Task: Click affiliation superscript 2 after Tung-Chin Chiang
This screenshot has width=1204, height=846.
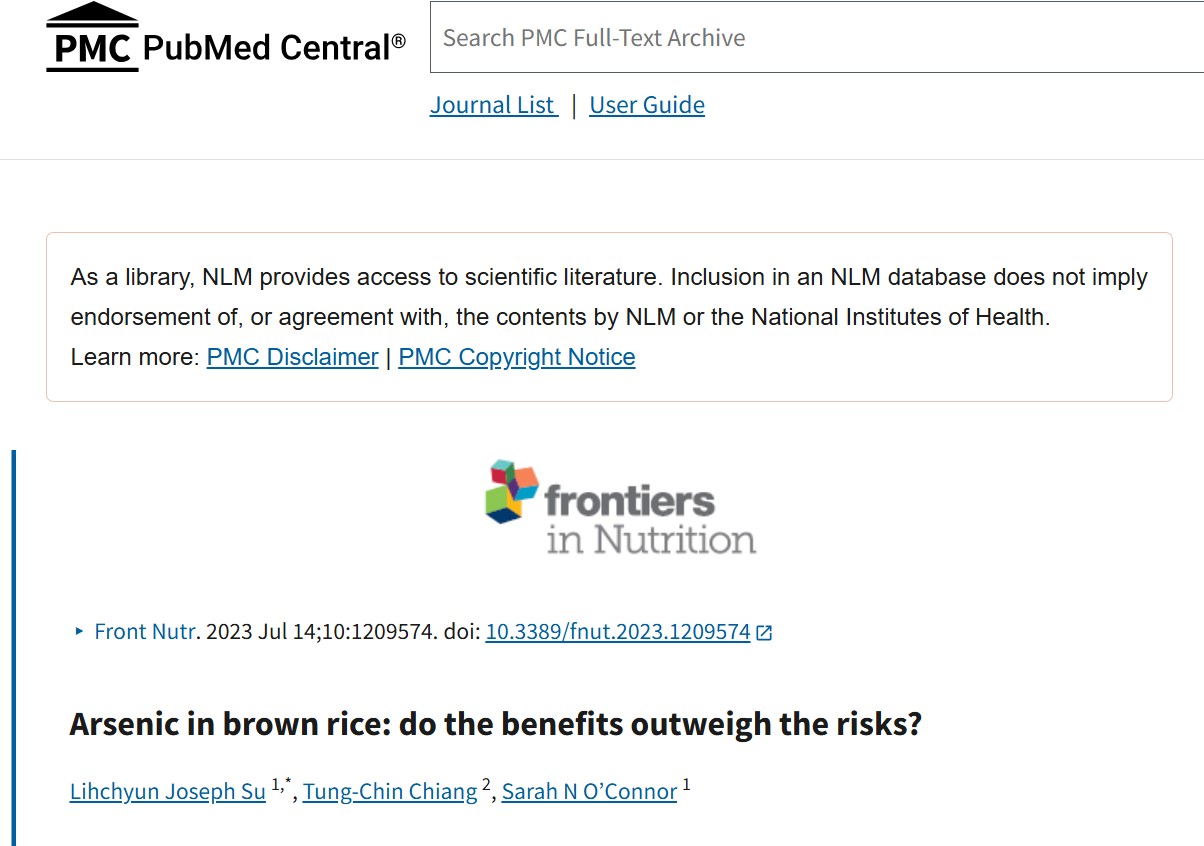Action: point(487,785)
